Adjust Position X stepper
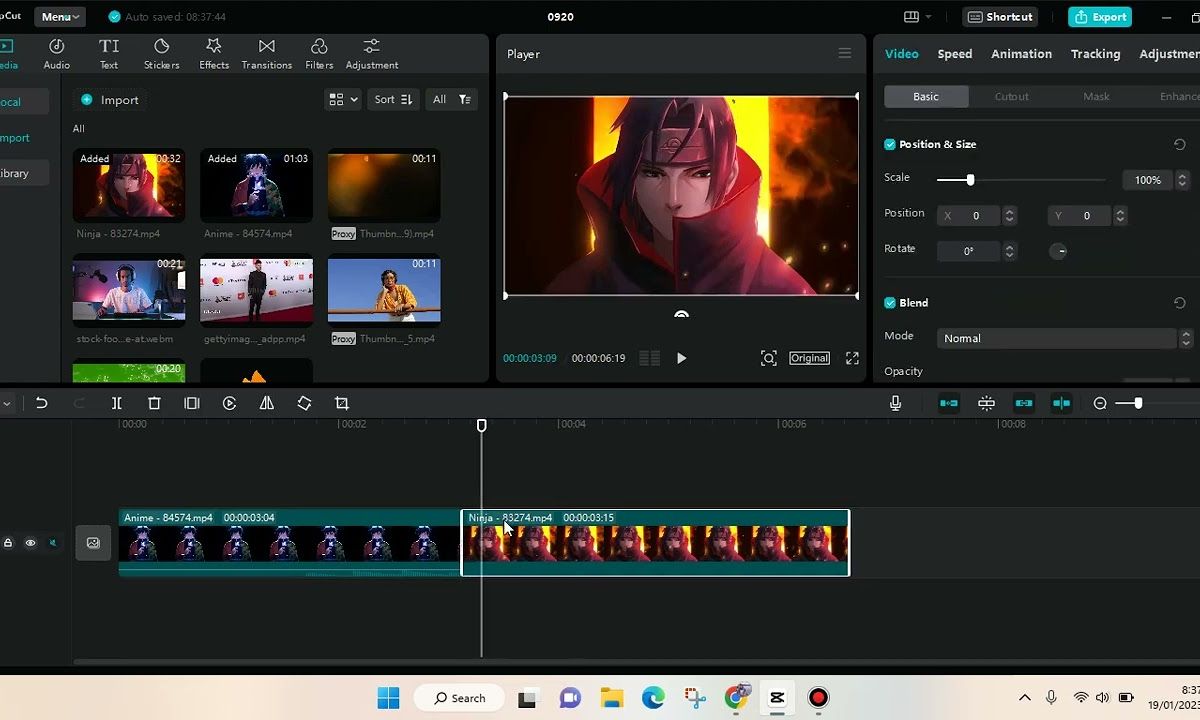 (1009, 215)
